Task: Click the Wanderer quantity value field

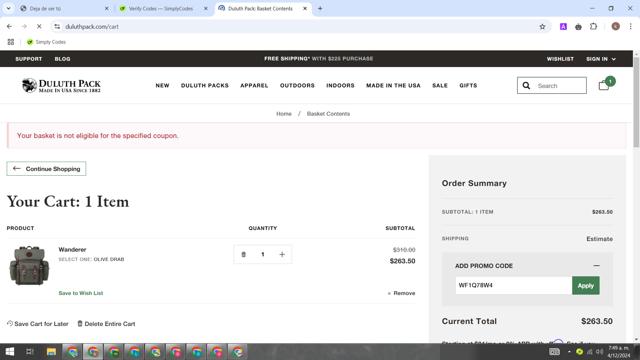Action: [x=263, y=254]
